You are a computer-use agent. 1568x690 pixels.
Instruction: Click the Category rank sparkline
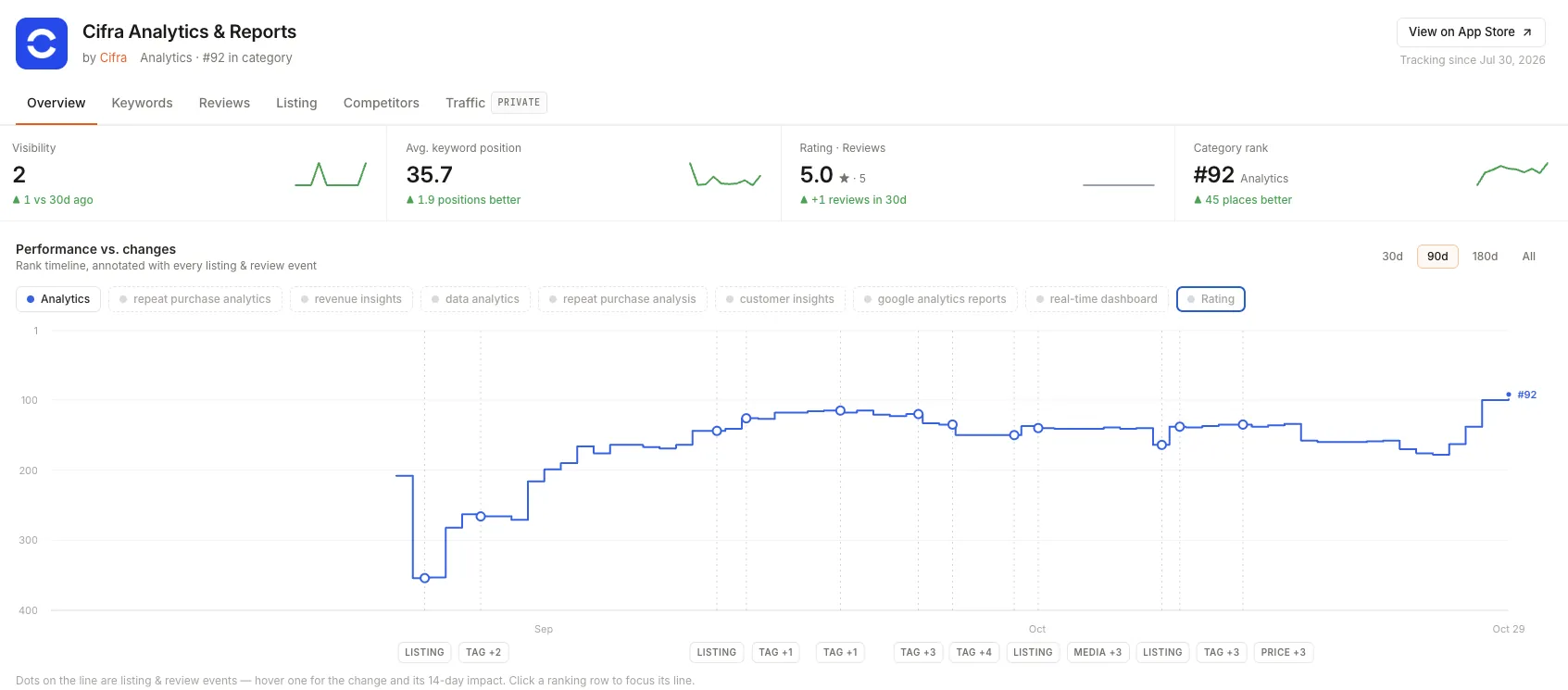[x=1512, y=172]
